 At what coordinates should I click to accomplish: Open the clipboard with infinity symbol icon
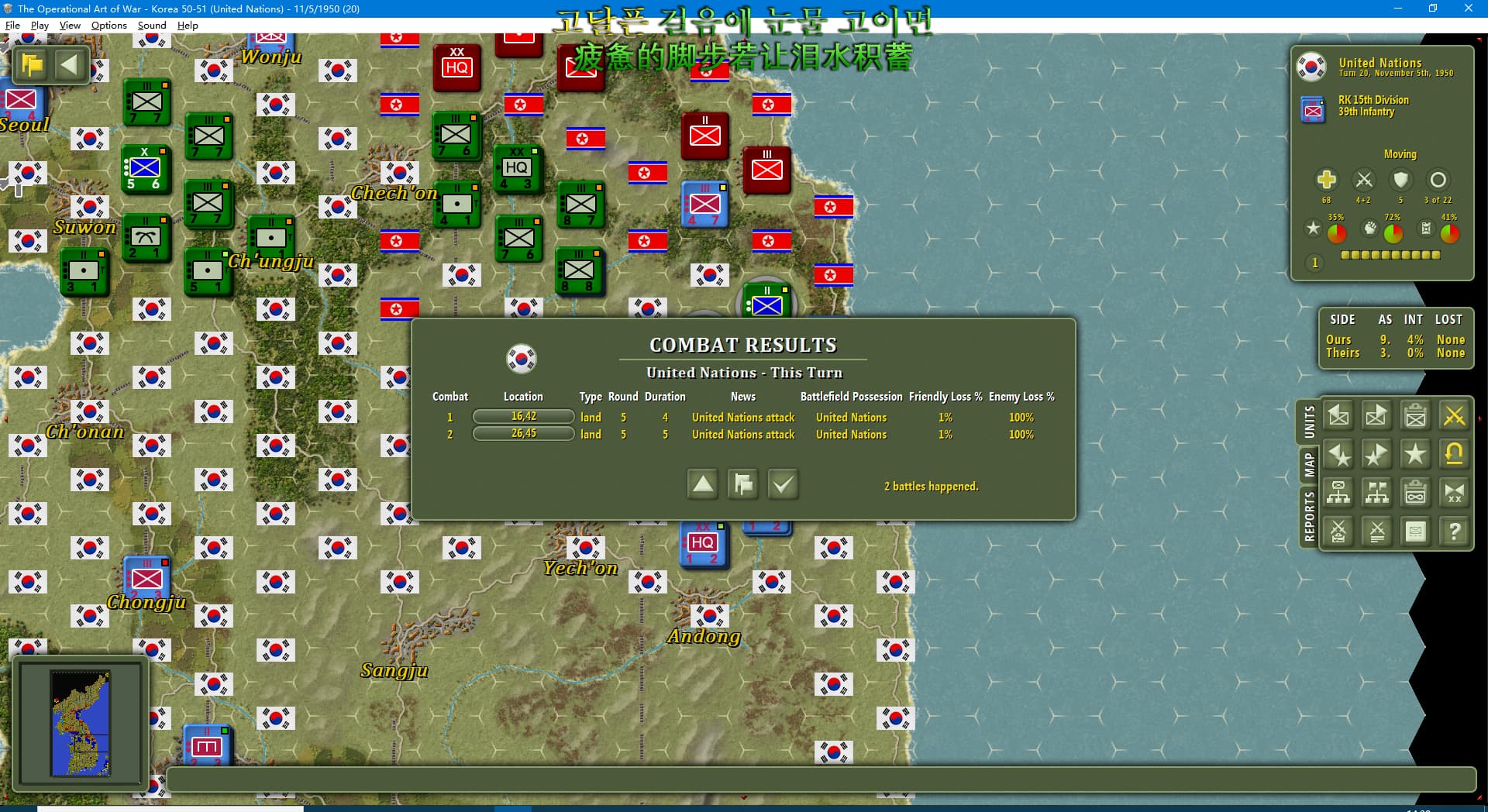pos(1416,493)
